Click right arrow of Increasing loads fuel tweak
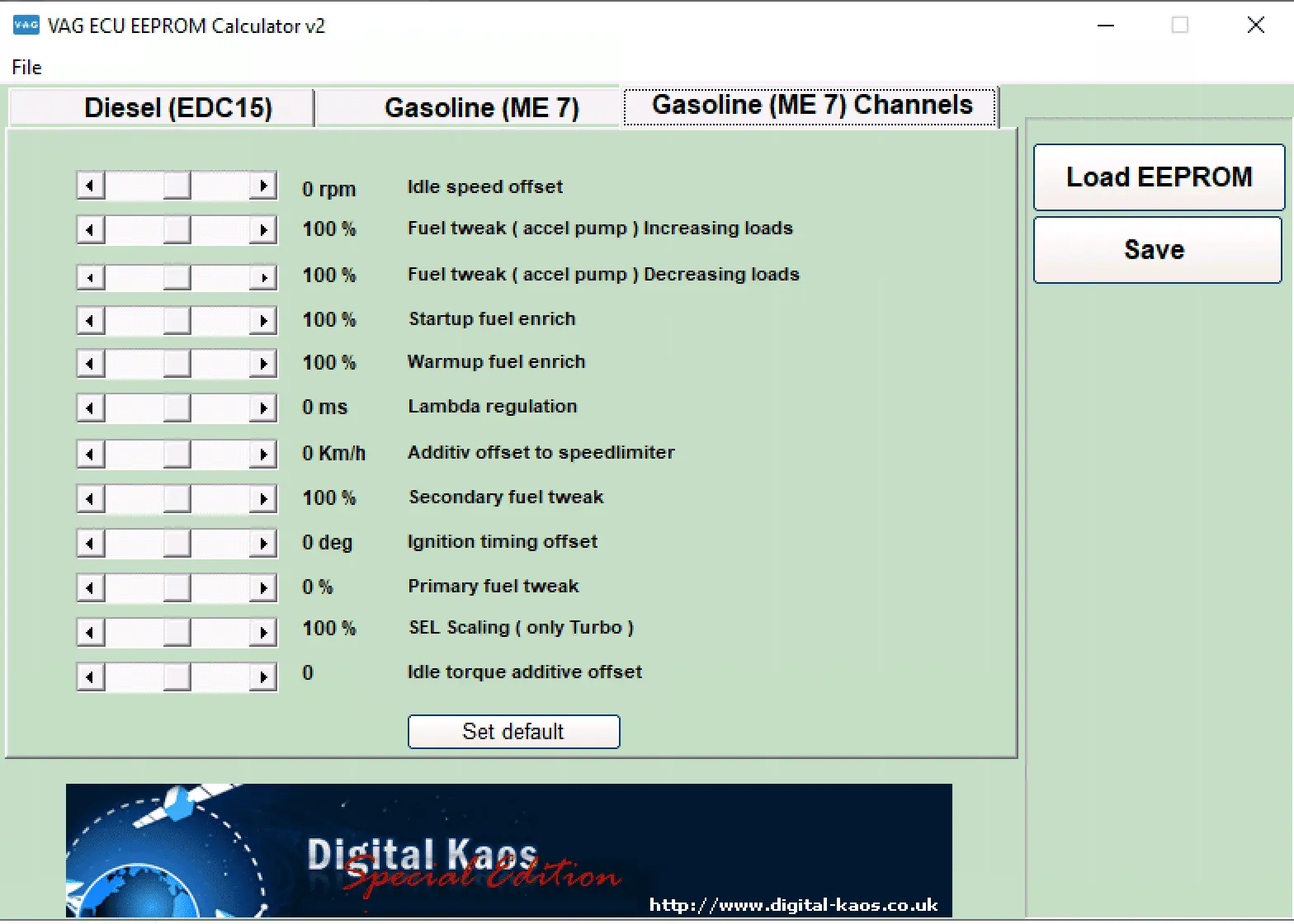1294x924 pixels. tap(262, 229)
